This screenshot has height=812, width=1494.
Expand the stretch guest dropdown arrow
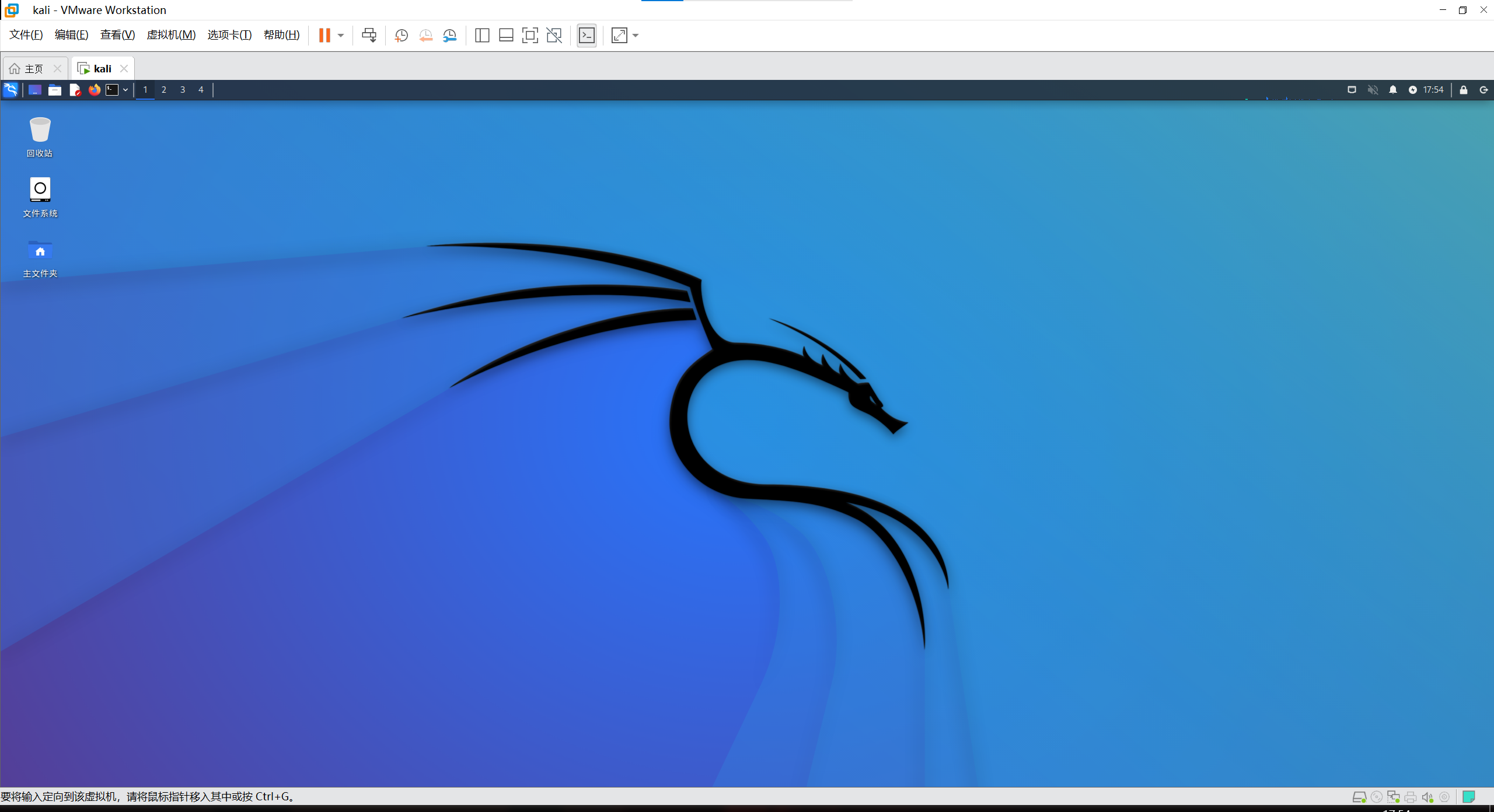[636, 36]
